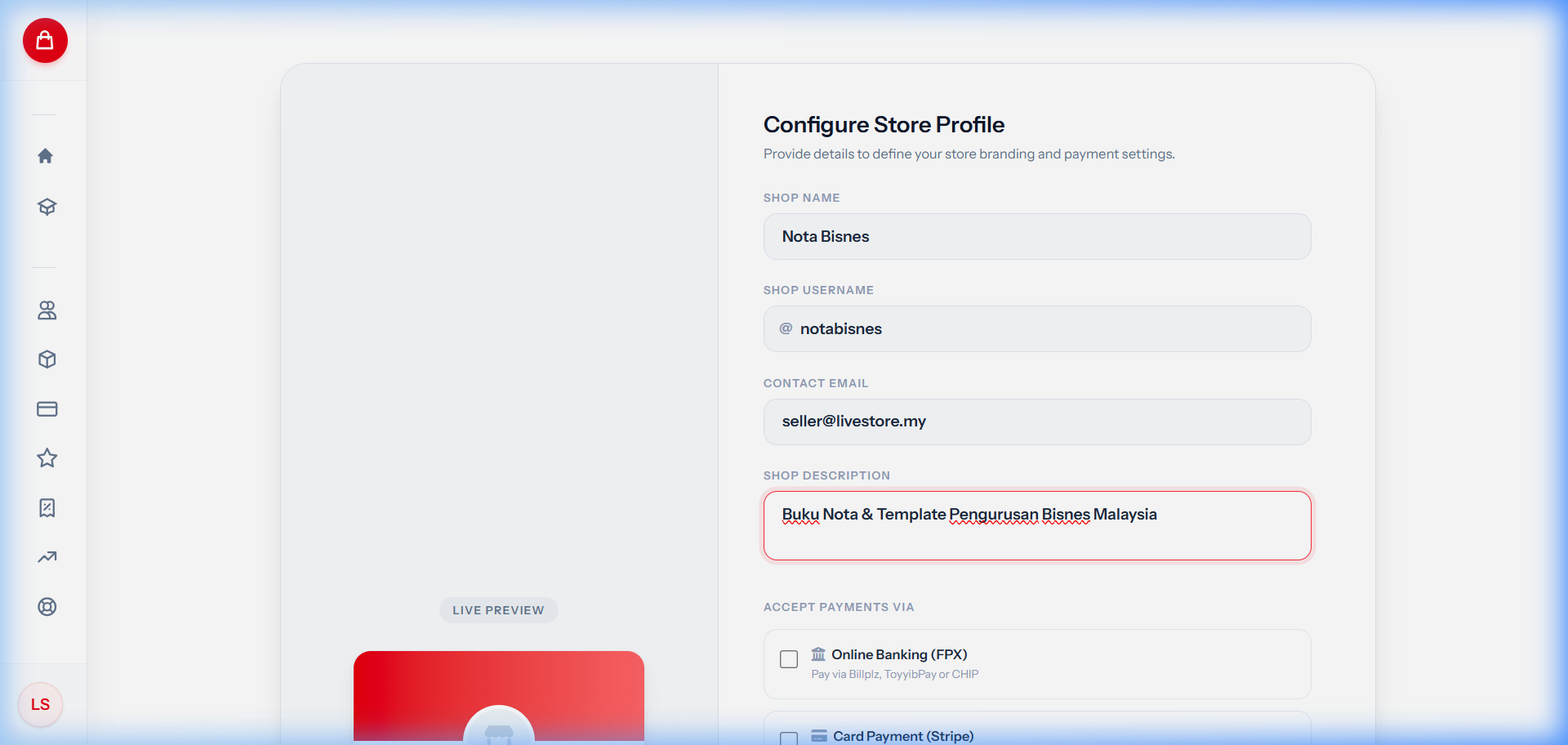
Task: Edit the Contact Email field
Action: click(x=1037, y=422)
